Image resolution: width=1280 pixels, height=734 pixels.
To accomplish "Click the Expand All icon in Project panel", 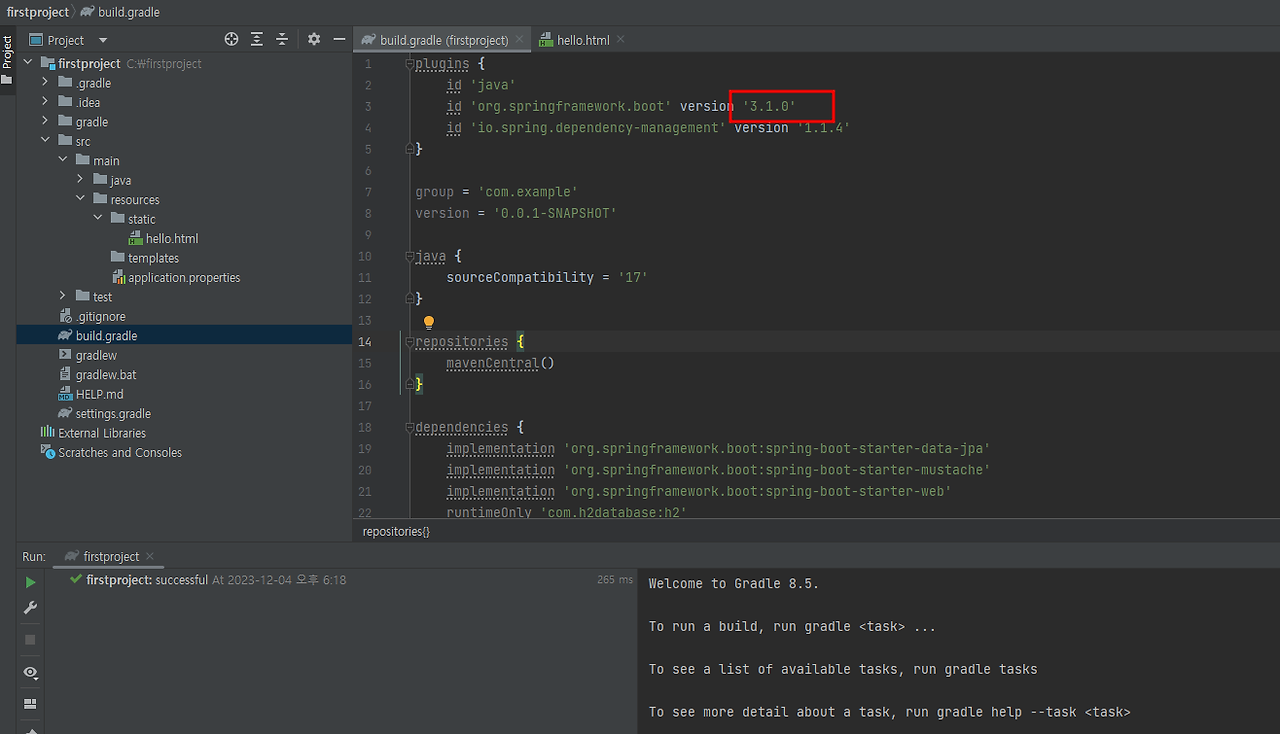I will point(257,39).
